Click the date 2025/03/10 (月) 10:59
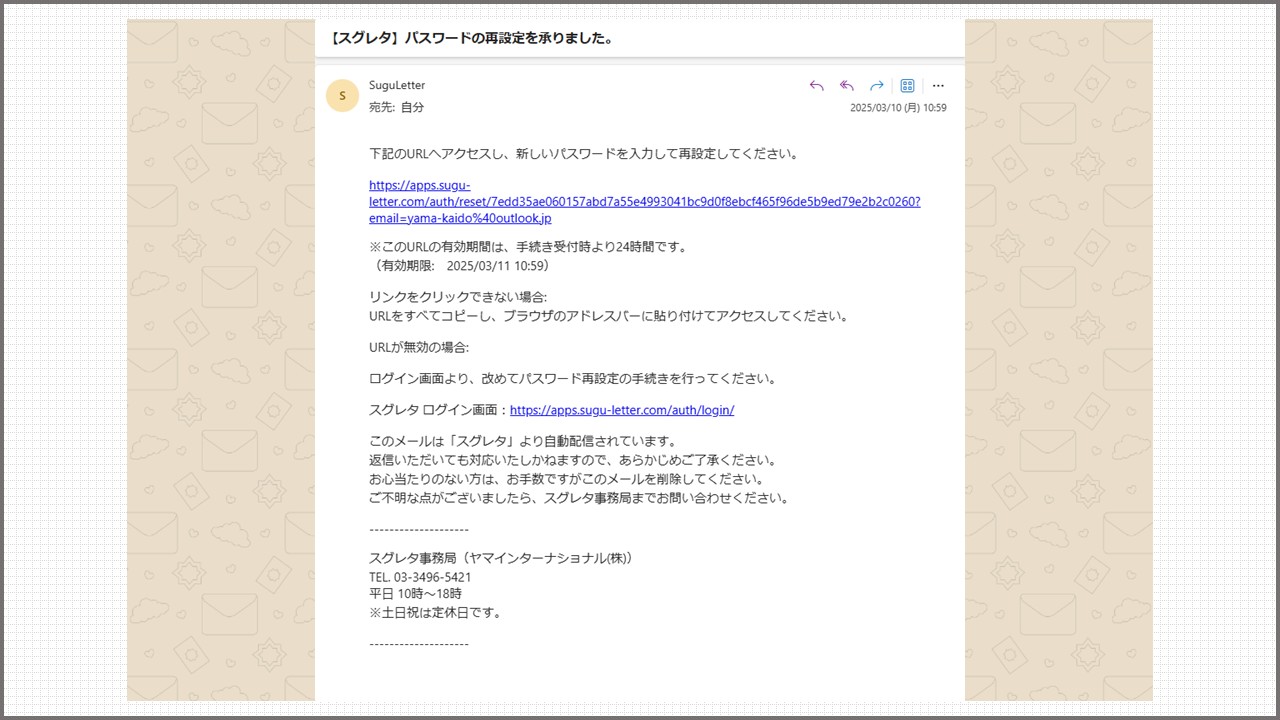The width and height of the screenshot is (1280, 720). tap(898, 108)
